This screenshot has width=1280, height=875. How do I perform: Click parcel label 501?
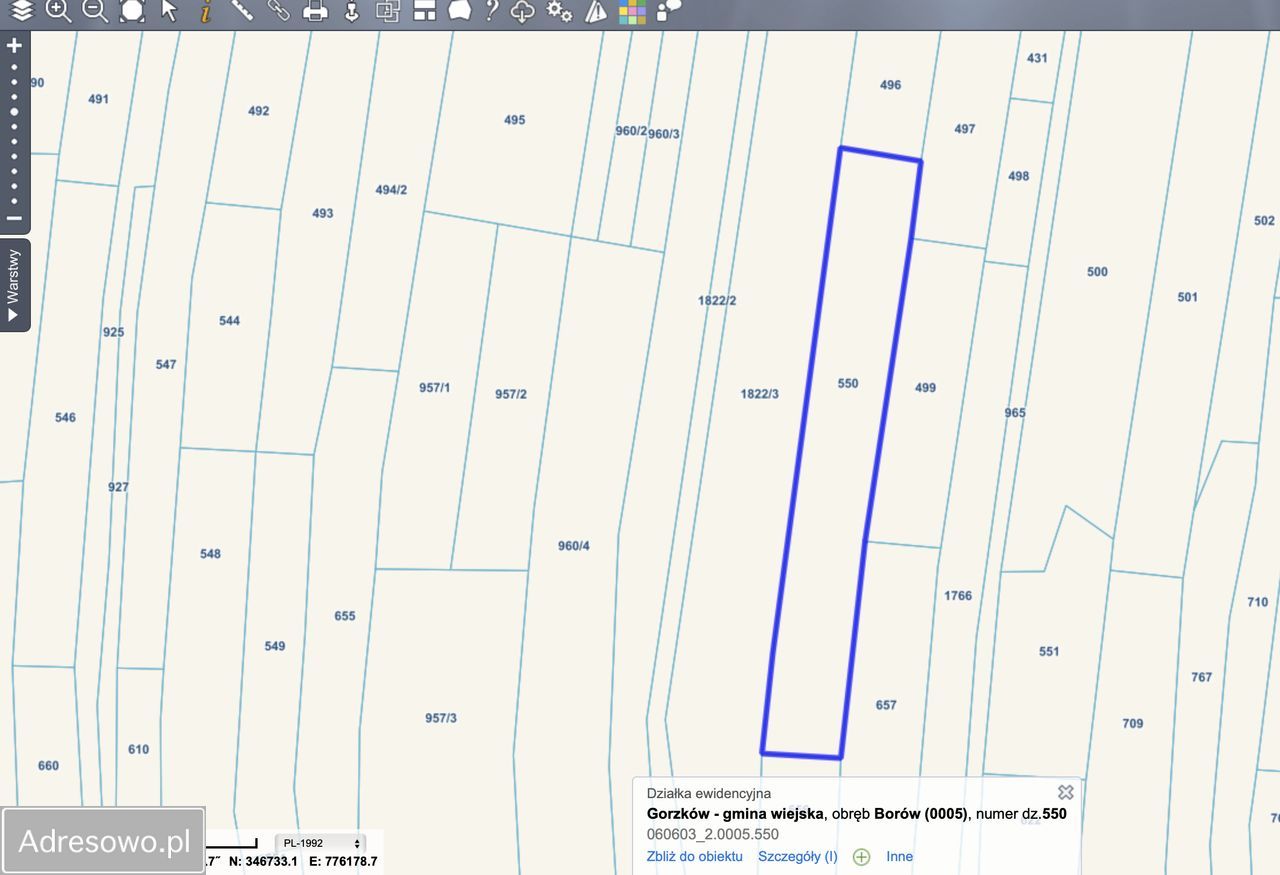1187,297
